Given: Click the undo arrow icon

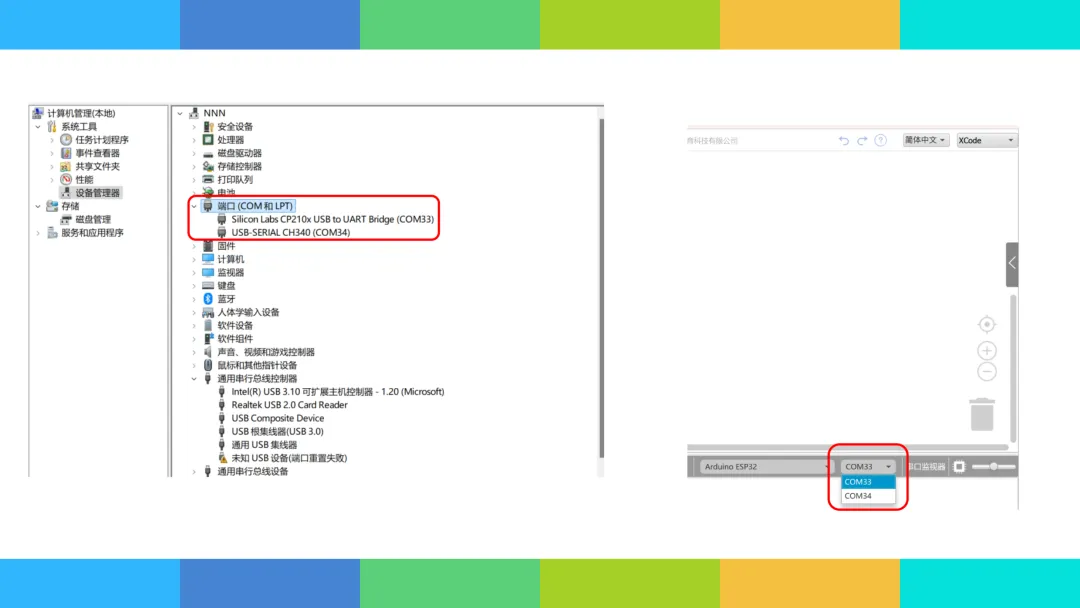Looking at the screenshot, I should point(844,140).
